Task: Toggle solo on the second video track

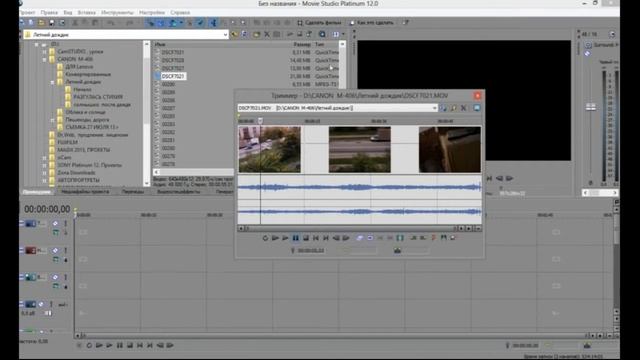Action: pyautogui.click(x=65, y=251)
